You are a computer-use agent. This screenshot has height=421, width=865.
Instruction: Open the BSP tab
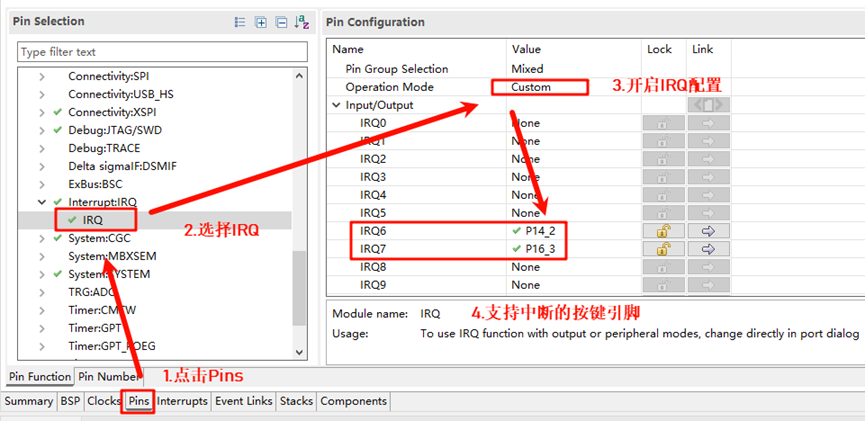pyautogui.click(x=70, y=401)
